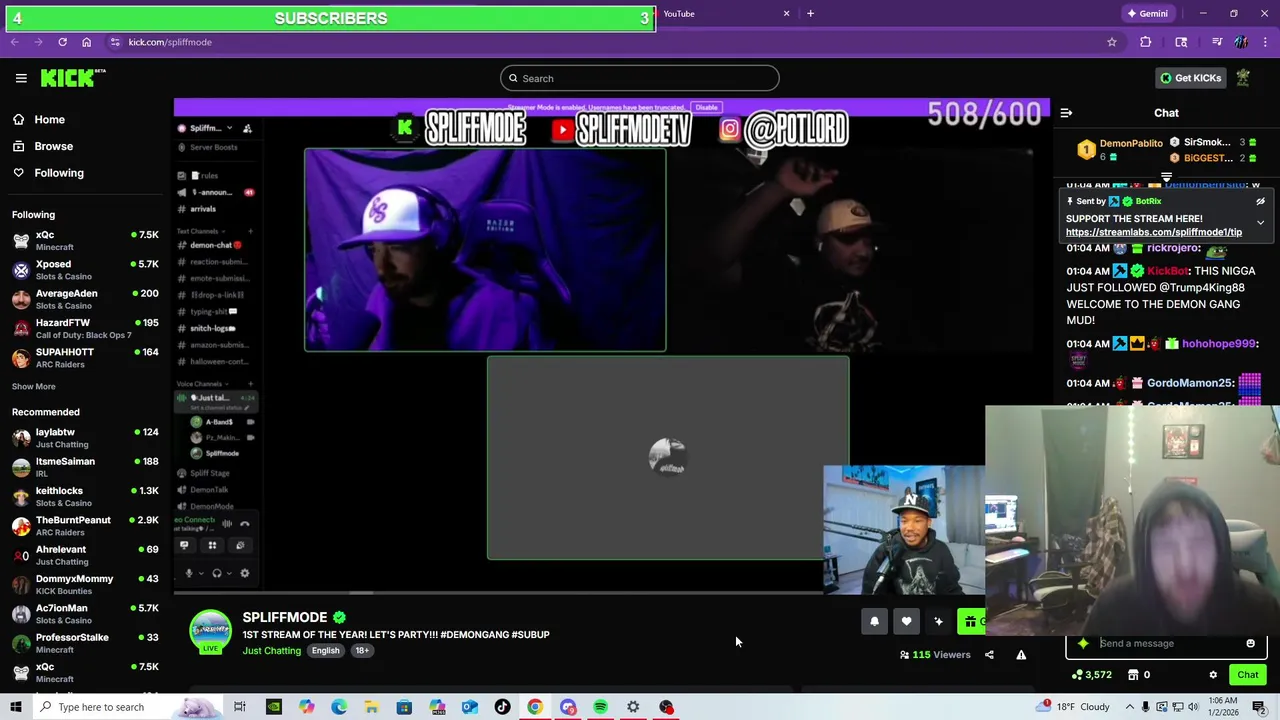Image resolution: width=1280 pixels, height=720 pixels.
Task: Hide the pinned BotRix message
Action: coord(1260,201)
